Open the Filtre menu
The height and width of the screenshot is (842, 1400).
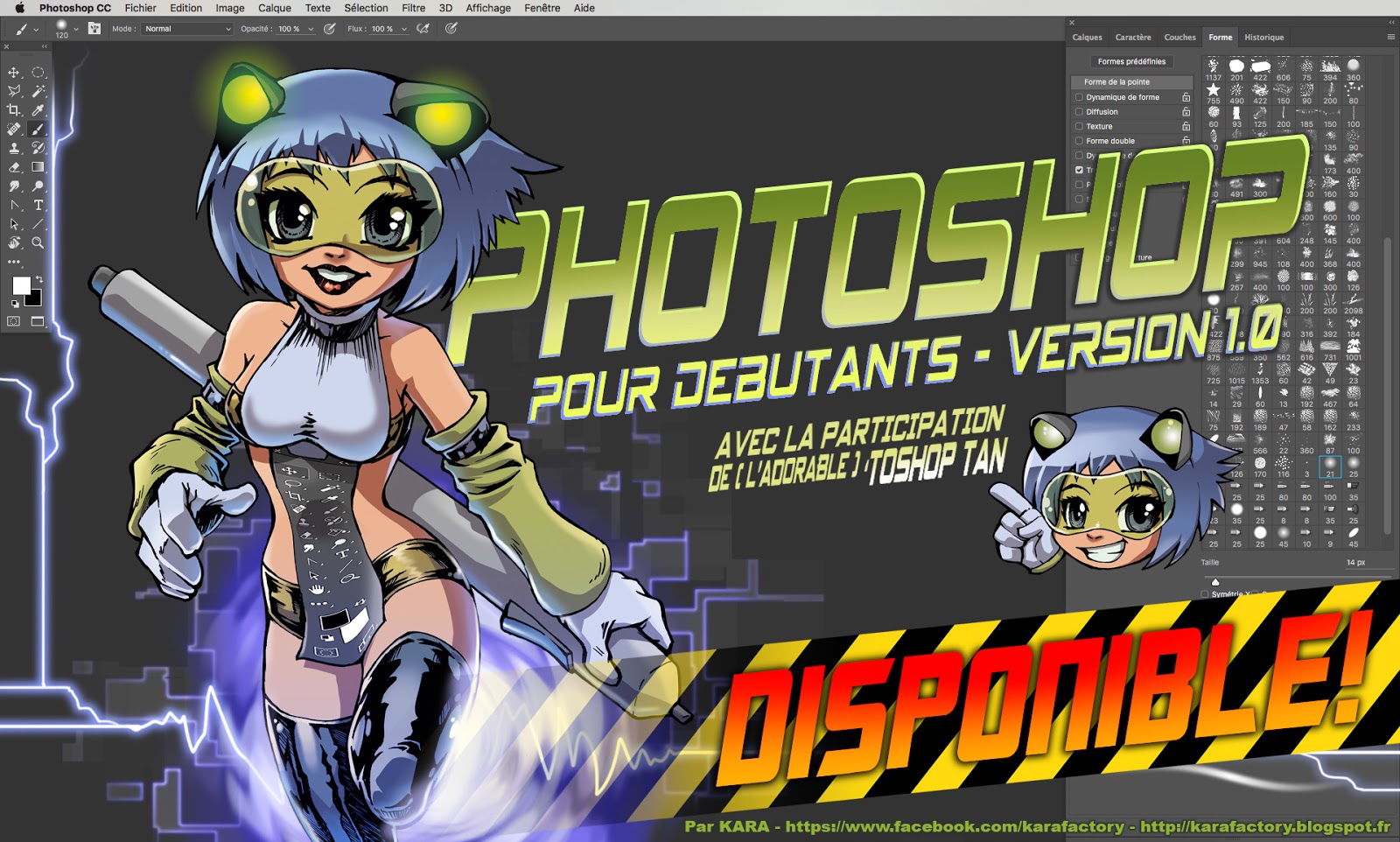[413, 8]
